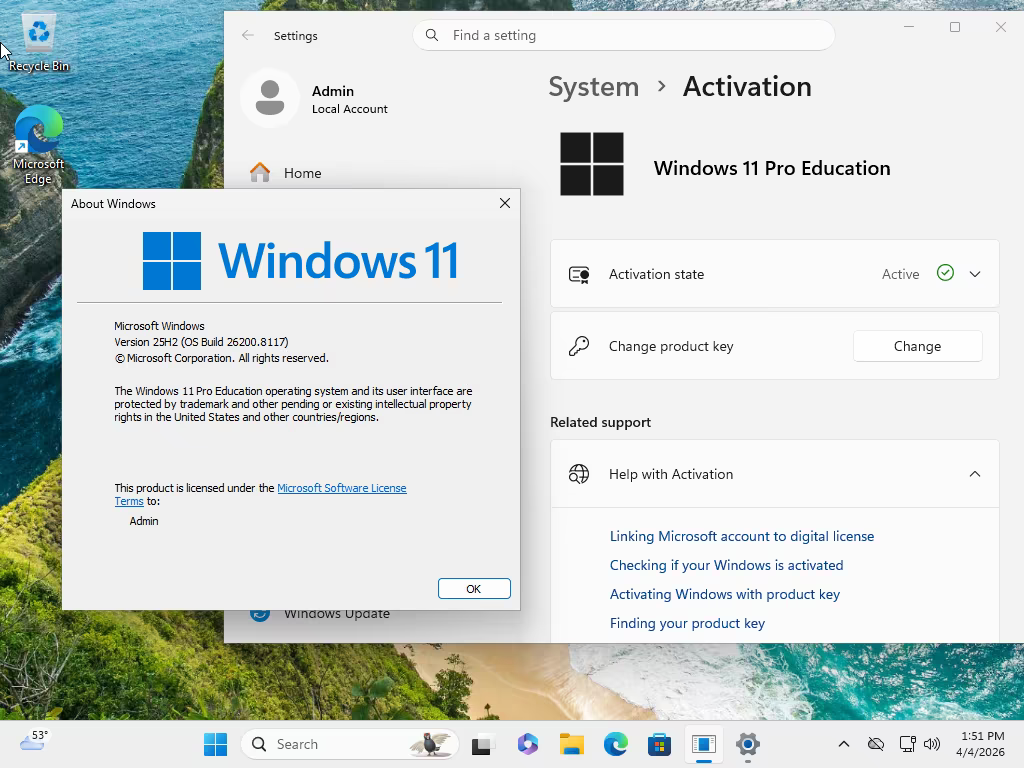This screenshot has width=1024, height=768.
Task: Click the Windows Update sidebar icon
Action: coord(260,615)
